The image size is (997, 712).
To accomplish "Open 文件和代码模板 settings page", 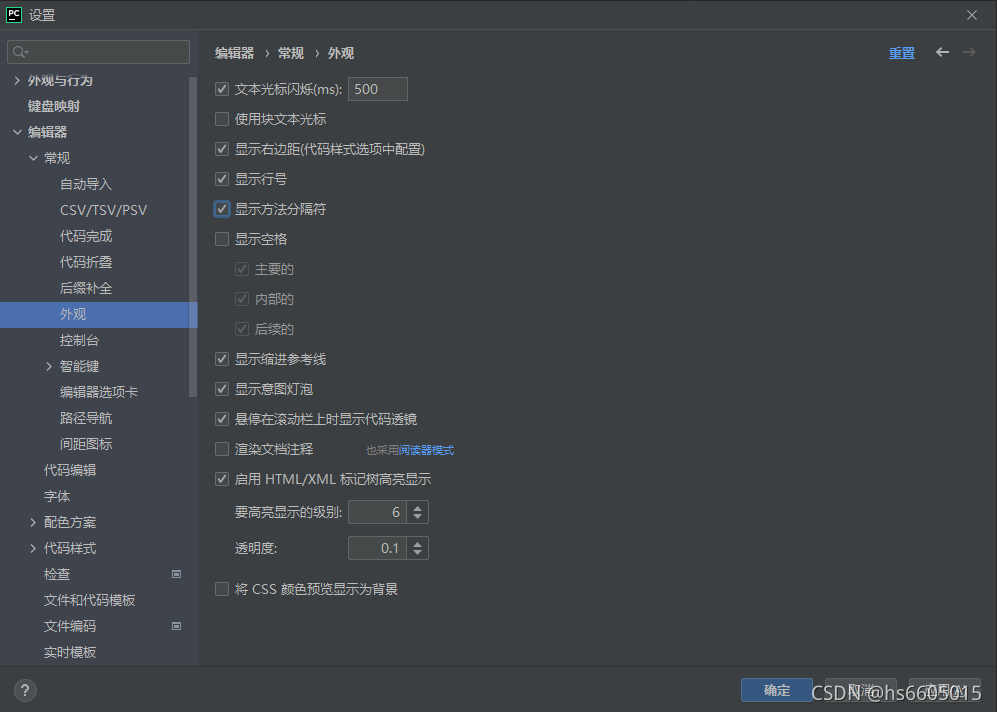I will [89, 600].
